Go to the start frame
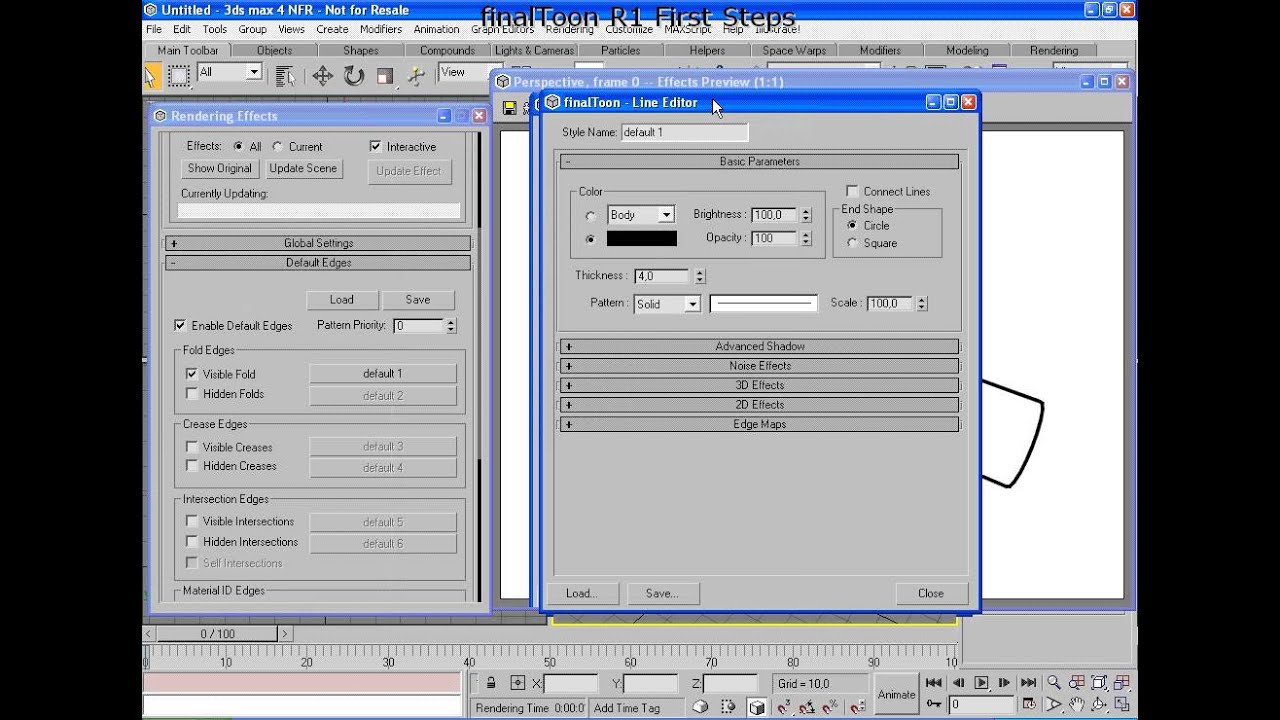The height and width of the screenshot is (720, 1280). 933,683
